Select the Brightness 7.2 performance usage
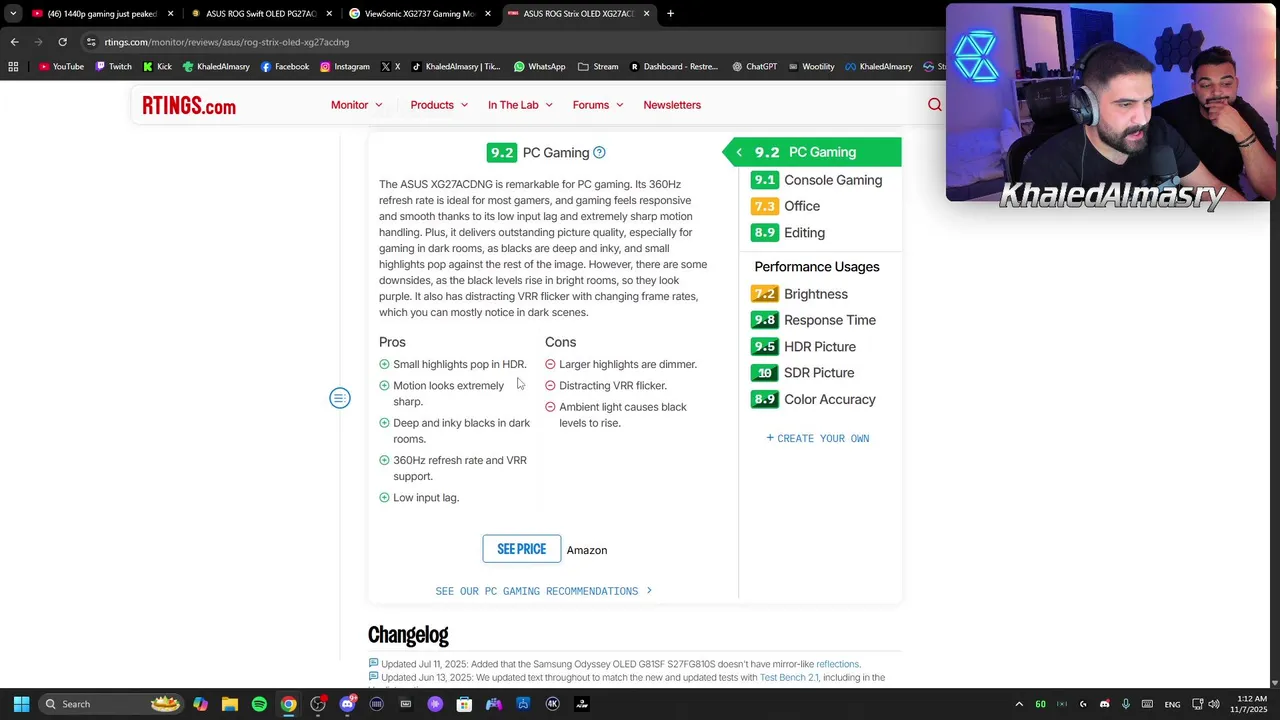 [x=800, y=294]
